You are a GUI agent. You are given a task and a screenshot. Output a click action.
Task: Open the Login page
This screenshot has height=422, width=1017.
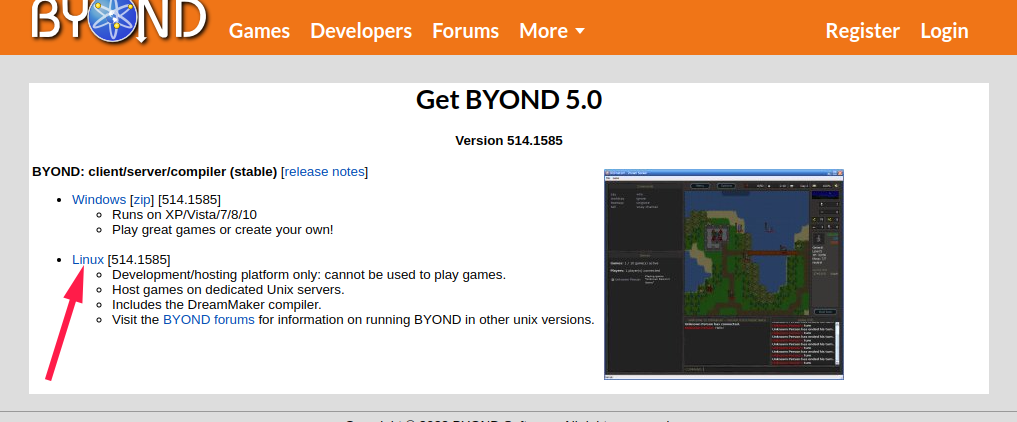[944, 31]
